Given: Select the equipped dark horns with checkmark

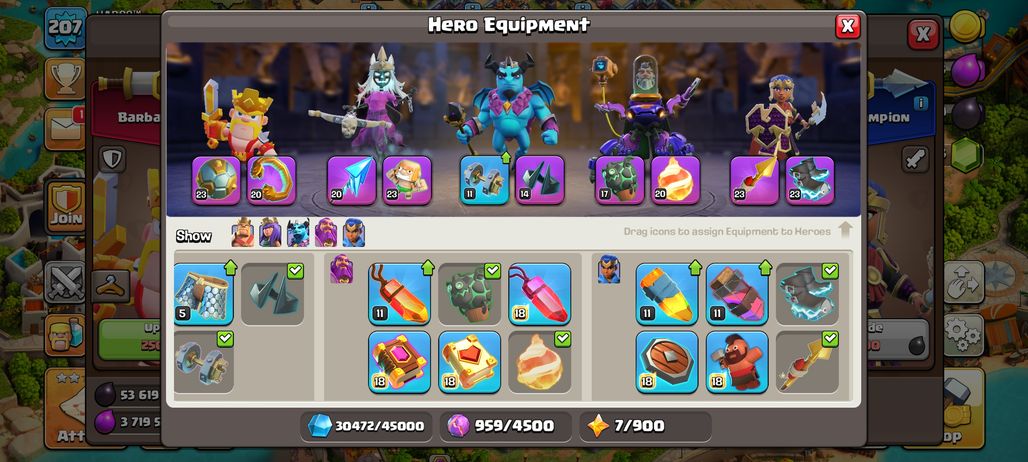Looking at the screenshot, I should tap(272, 294).
